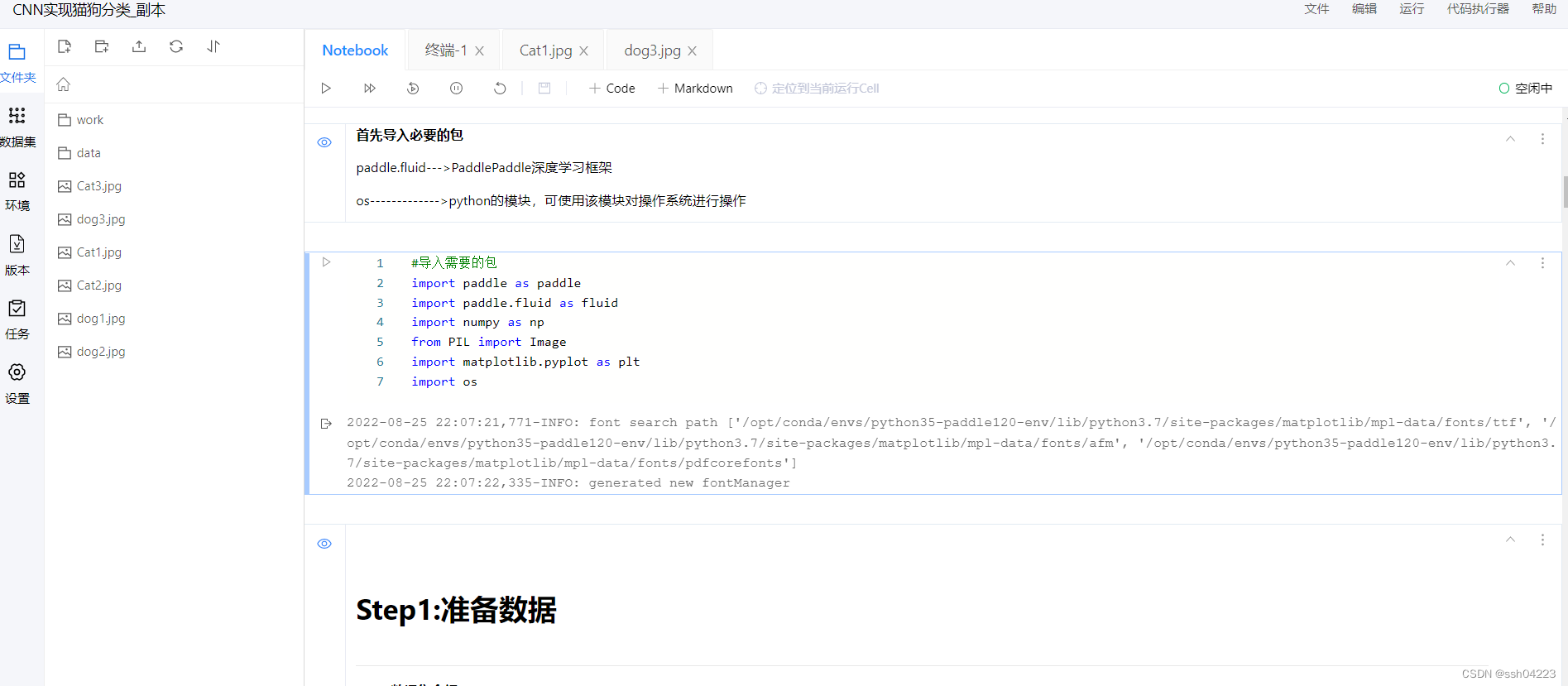Toggle visibility of first markdown cell
Viewport: 1568px width, 686px height.
(324, 142)
